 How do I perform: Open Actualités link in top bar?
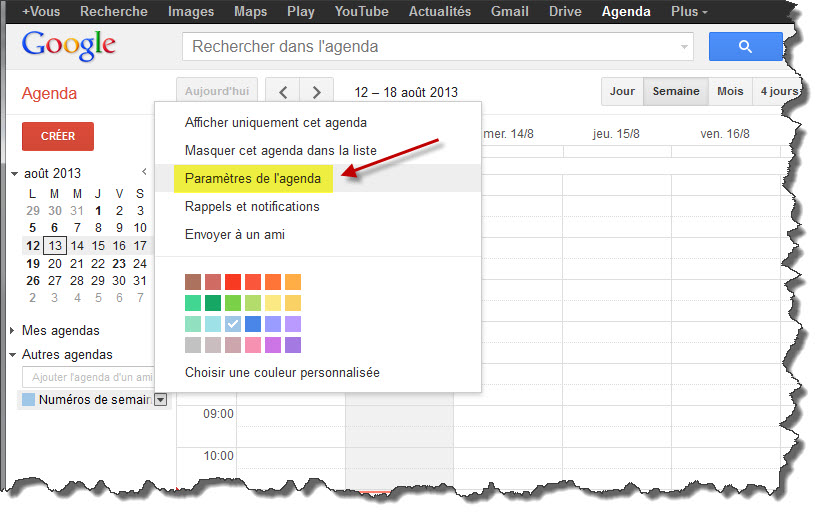pos(440,12)
